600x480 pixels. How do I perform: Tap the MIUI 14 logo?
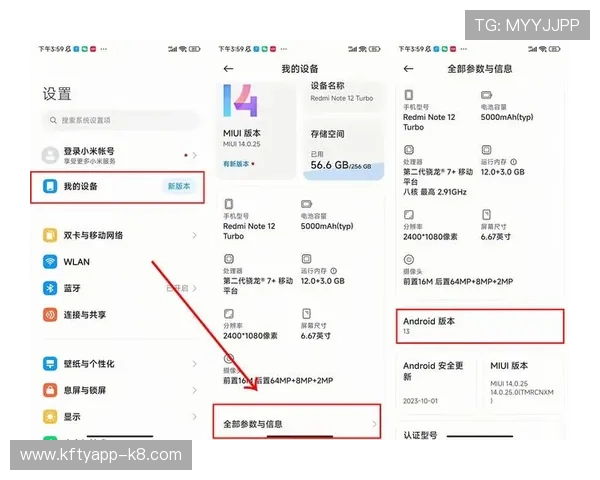point(240,100)
